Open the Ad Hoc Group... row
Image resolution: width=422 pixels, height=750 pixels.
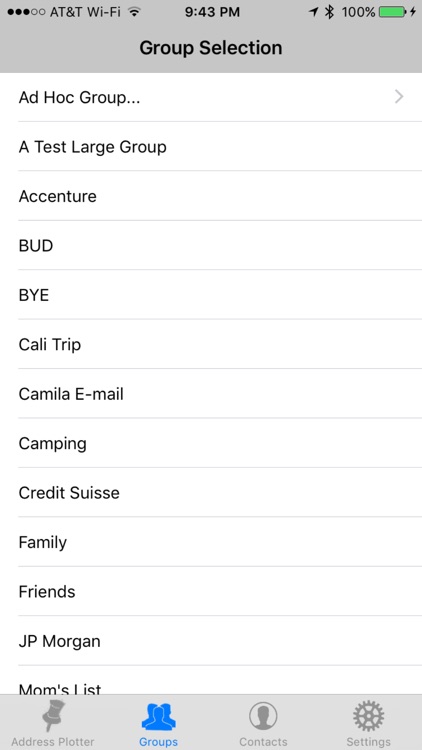click(x=211, y=97)
